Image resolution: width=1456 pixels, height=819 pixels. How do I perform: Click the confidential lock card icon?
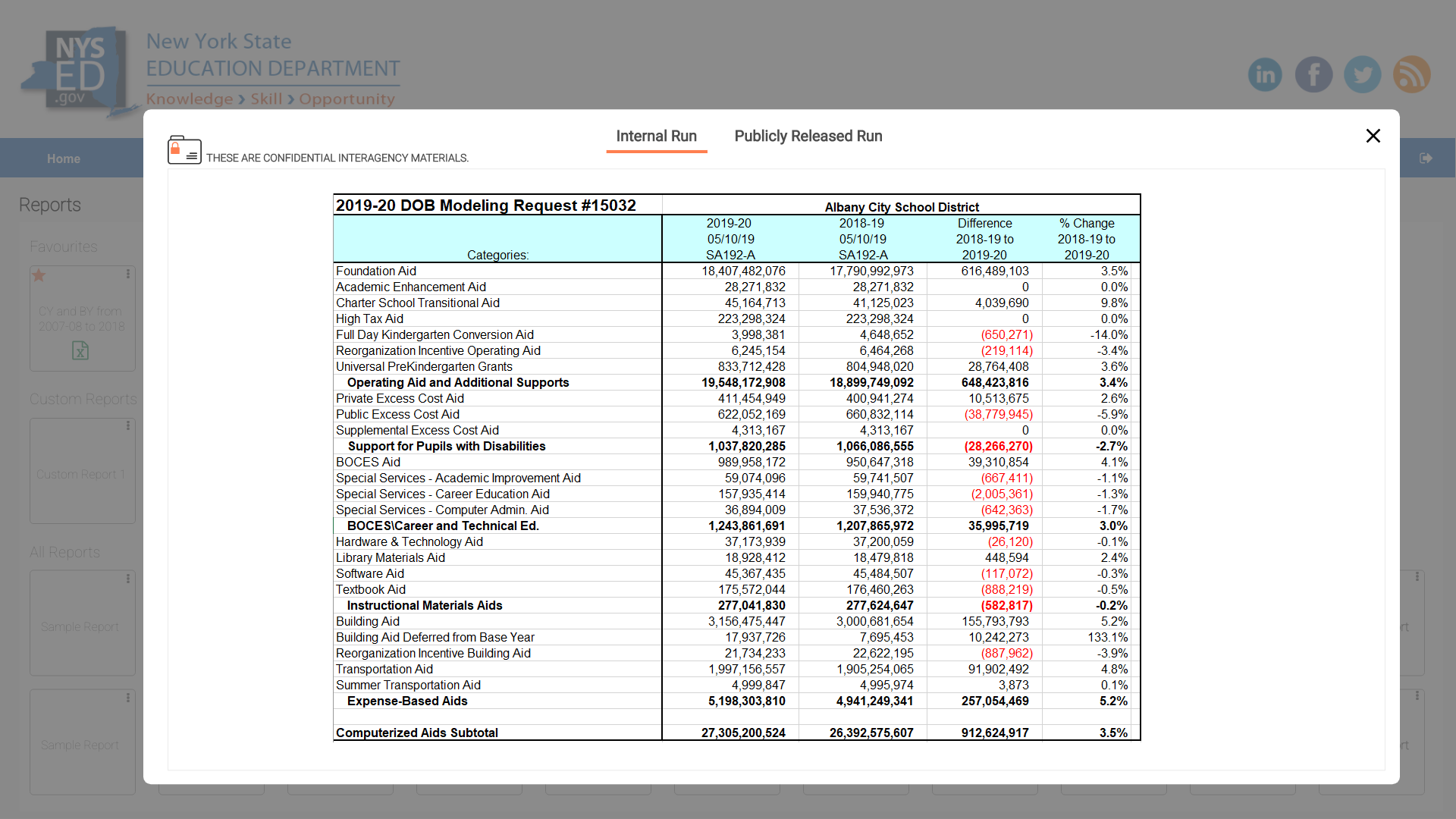[x=184, y=149]
